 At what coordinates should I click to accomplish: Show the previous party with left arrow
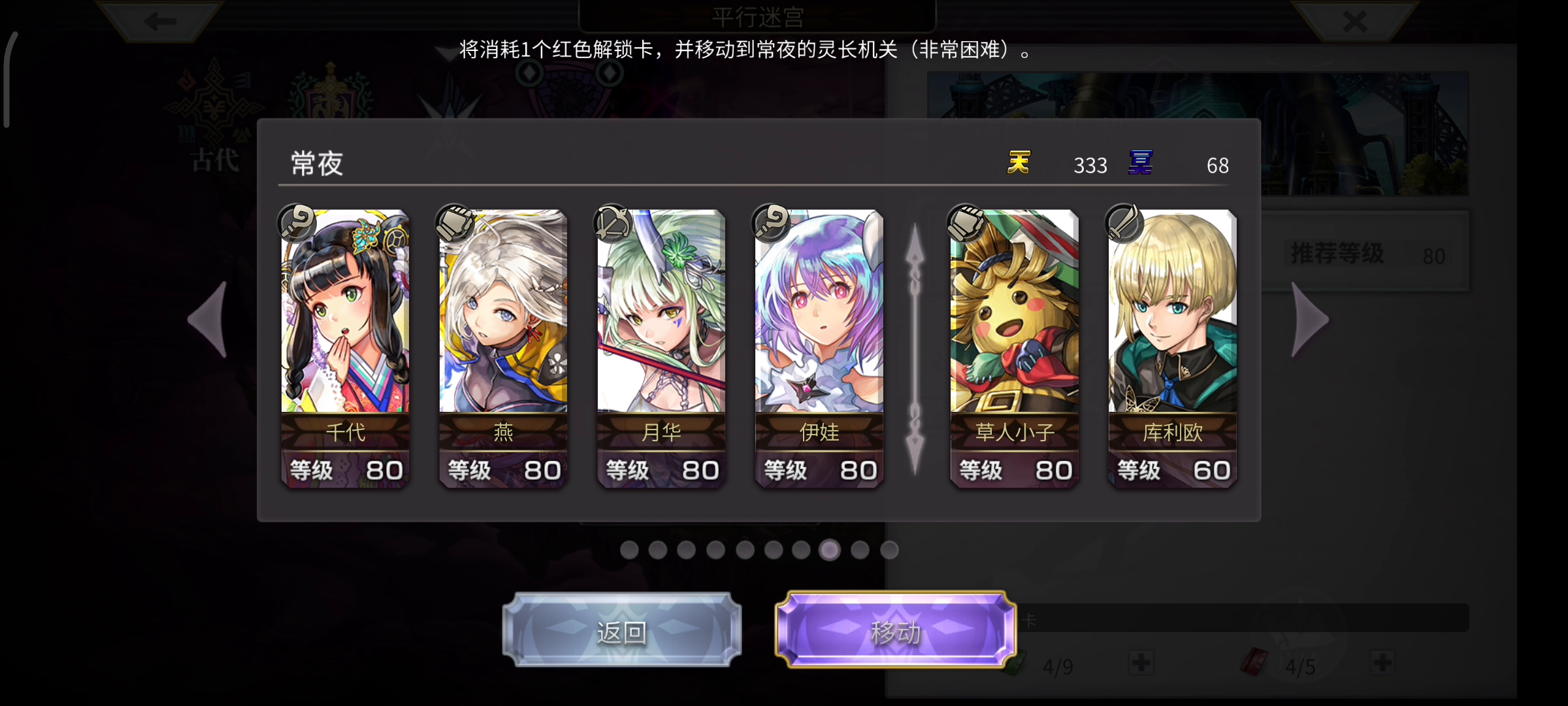pos(208,320)
